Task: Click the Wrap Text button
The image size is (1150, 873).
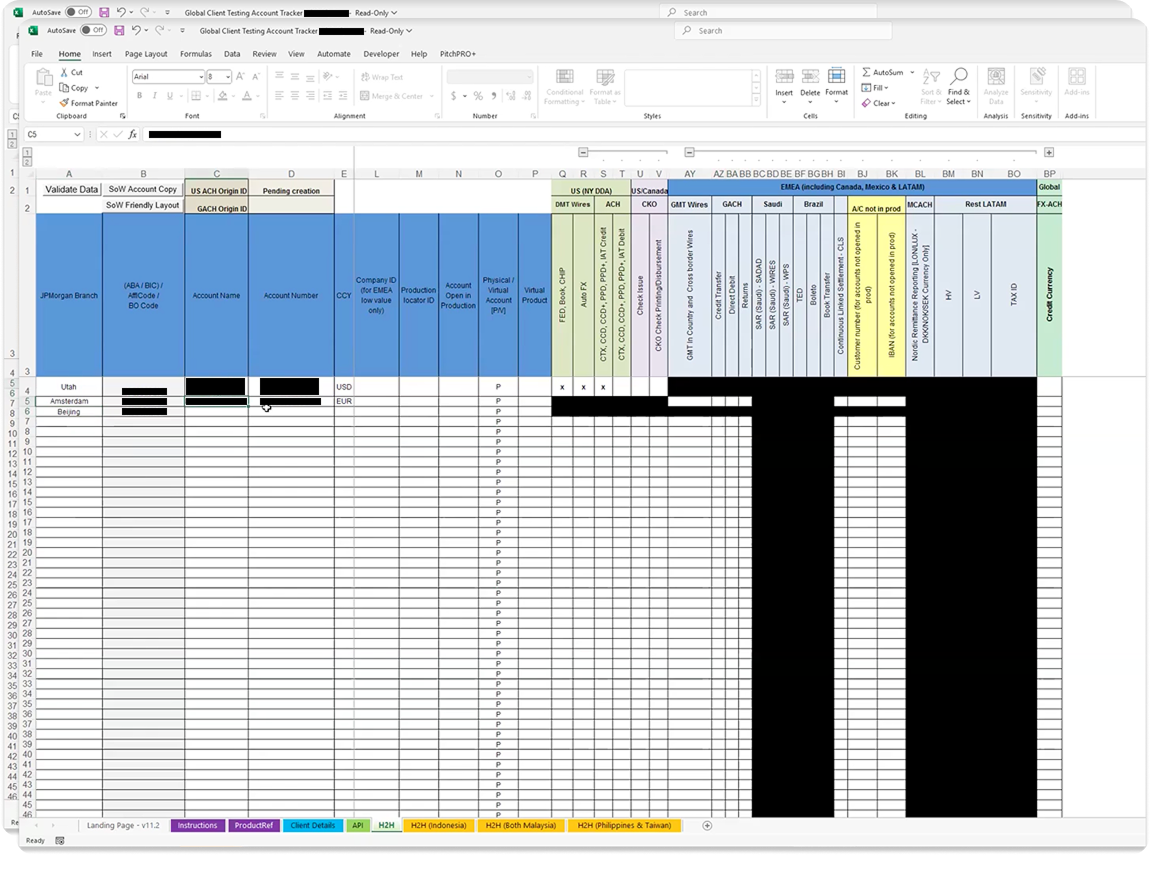Action: (380, 77)
